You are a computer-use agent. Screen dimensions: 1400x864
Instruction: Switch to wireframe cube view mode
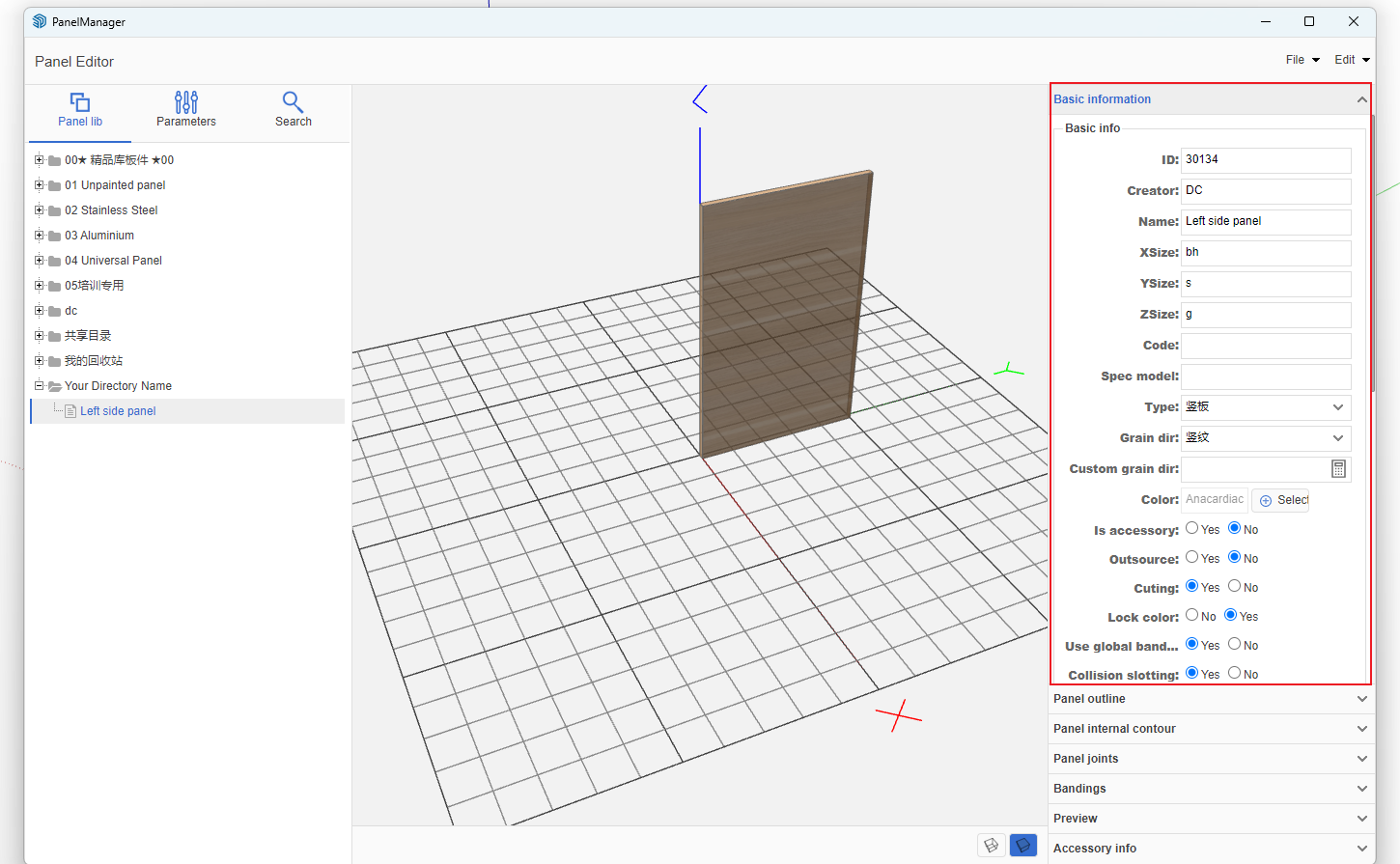tap(992, 846)
